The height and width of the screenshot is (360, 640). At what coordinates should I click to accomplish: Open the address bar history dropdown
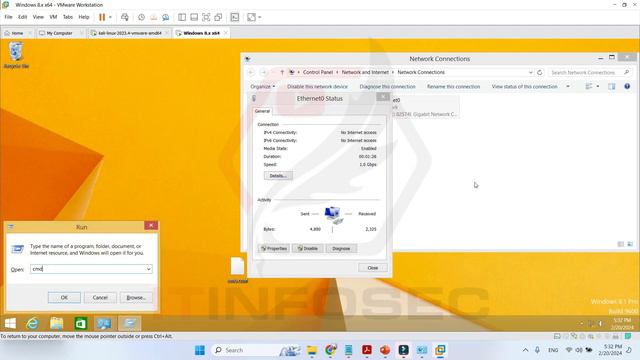(x=531, y=72)
